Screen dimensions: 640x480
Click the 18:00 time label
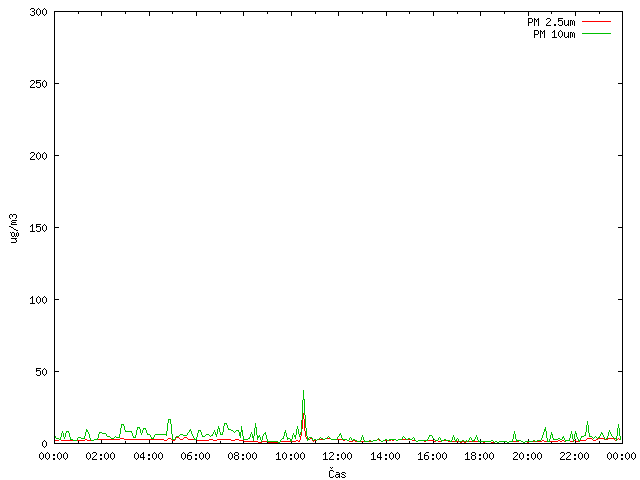(x=480, y=456)
